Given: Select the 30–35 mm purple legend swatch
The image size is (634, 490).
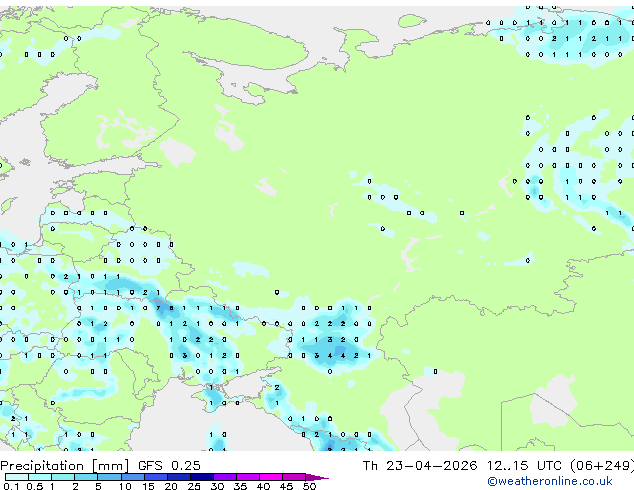Looking at the screenshot, I should [224, 477].
